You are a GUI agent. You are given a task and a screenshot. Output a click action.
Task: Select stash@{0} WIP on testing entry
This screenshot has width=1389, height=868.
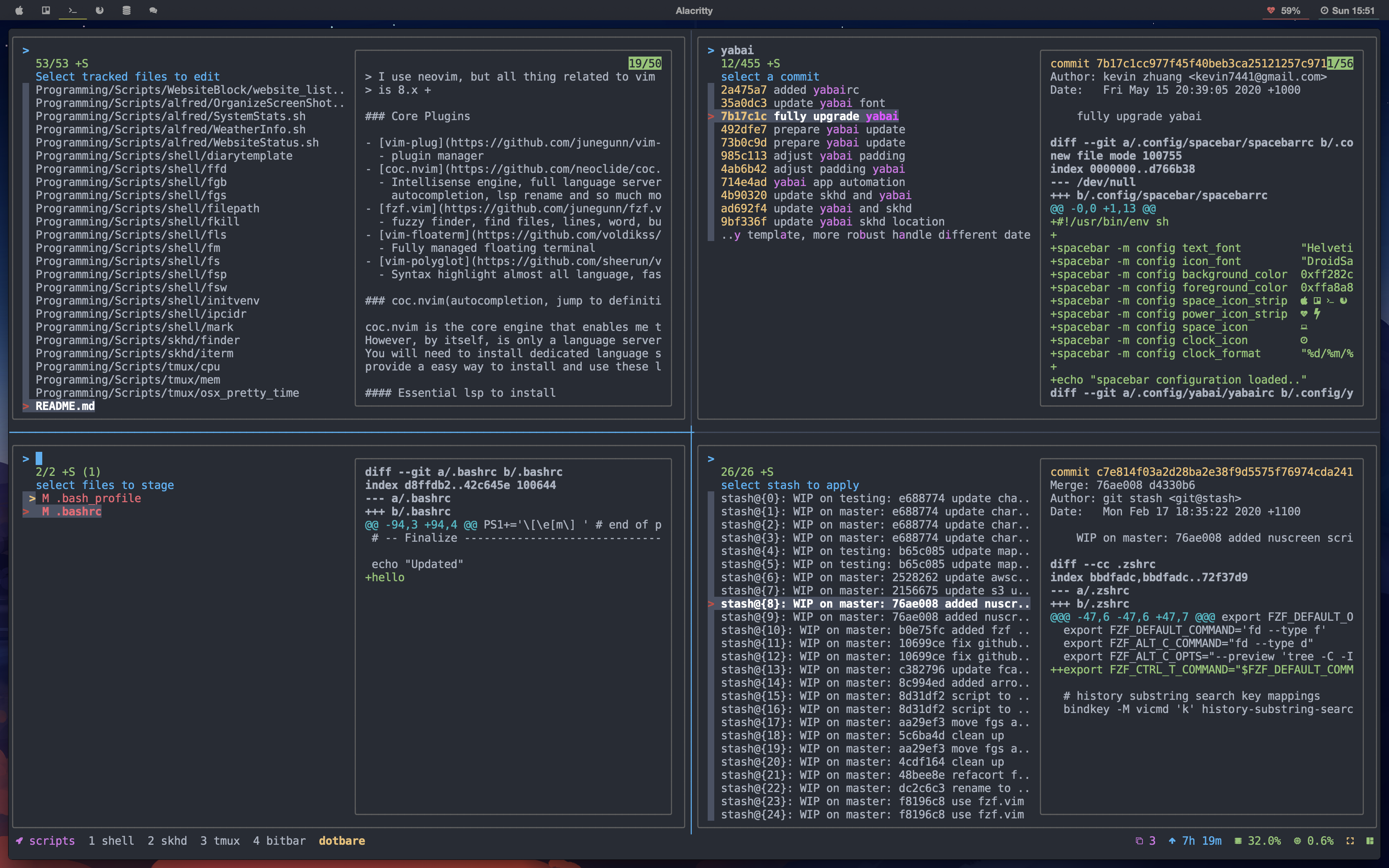tap(875, 498)
